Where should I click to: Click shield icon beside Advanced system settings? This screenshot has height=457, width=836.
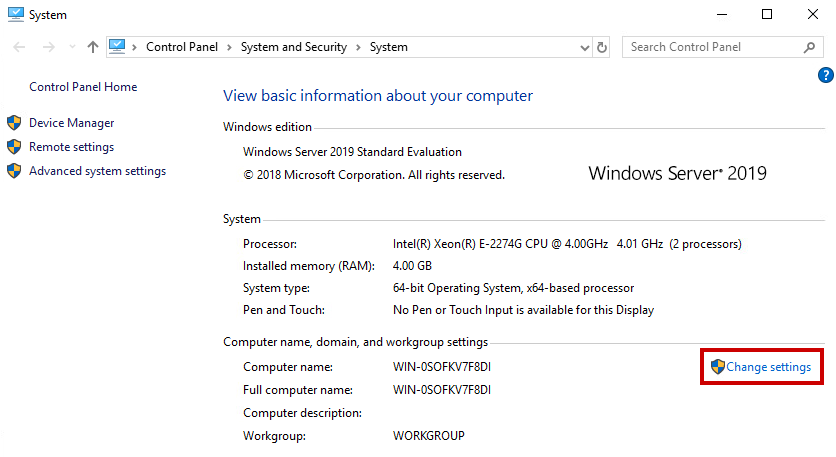pos(14,171)
